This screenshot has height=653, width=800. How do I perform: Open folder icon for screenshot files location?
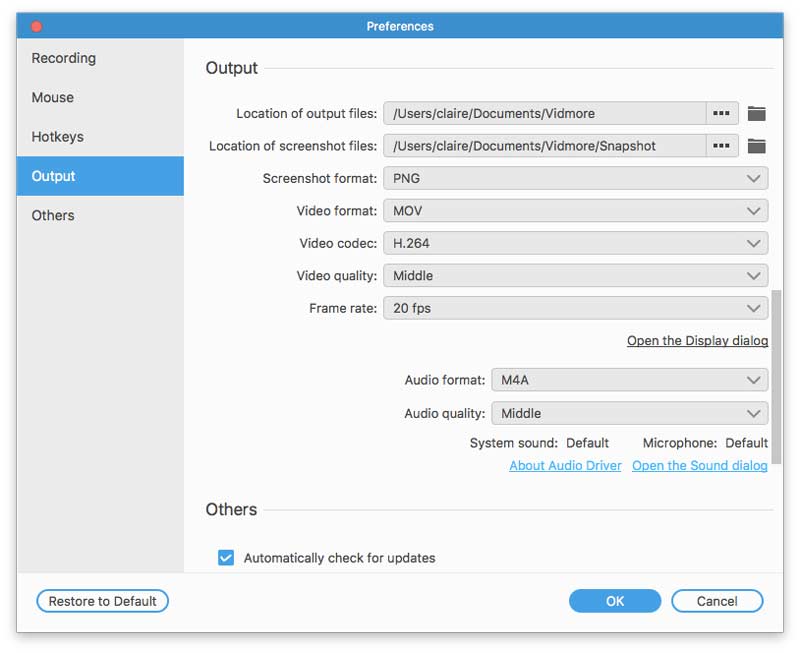point(757,146)
